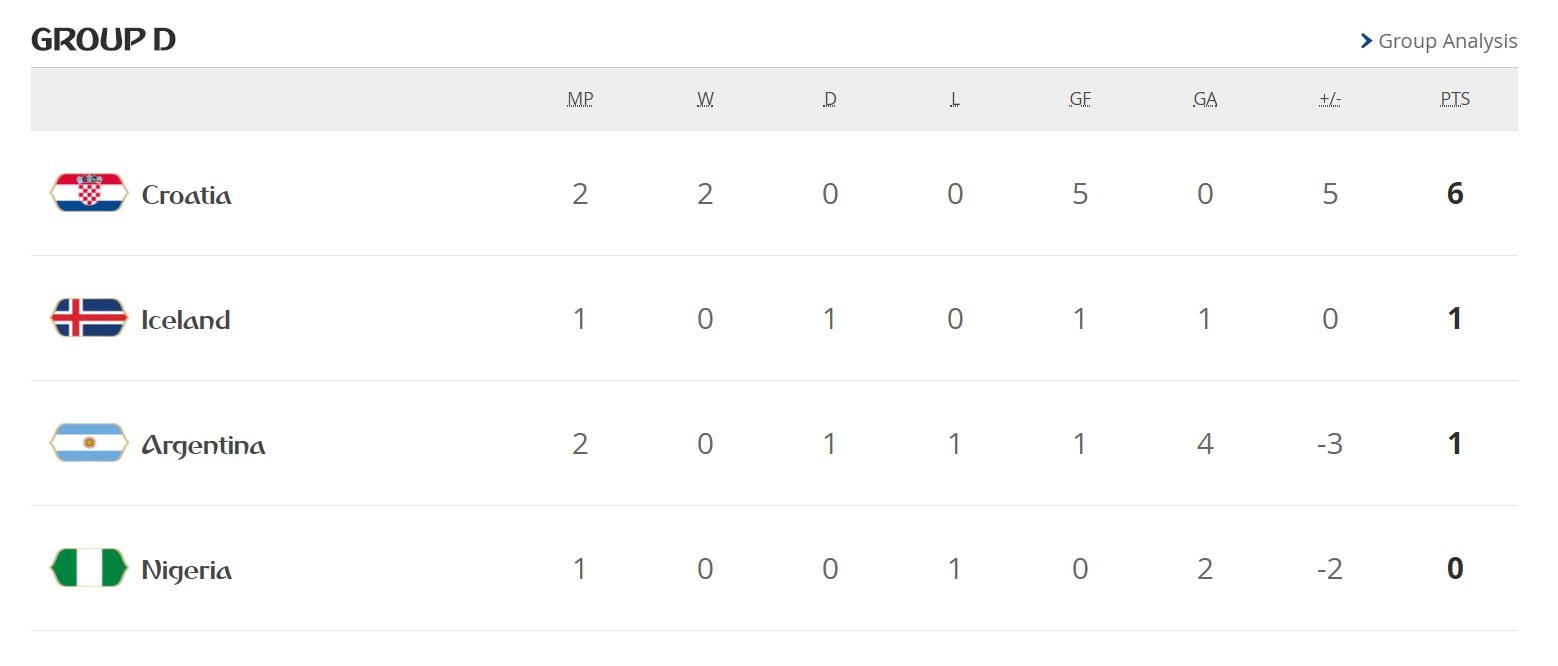1558x666 pixels.
Task: Click the W column header
Action: click(x=705, y=99)
